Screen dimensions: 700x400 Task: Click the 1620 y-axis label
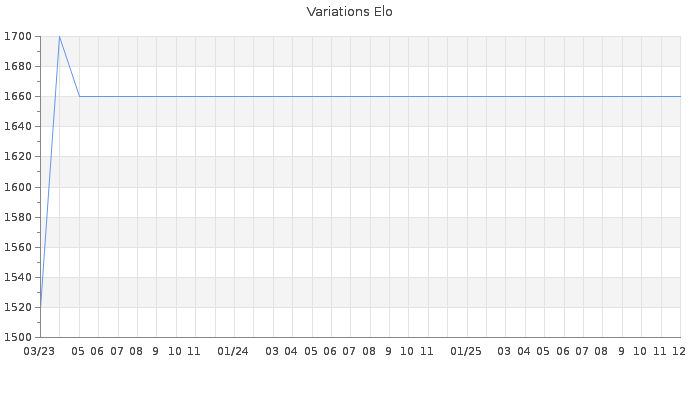tap(19, 157)
